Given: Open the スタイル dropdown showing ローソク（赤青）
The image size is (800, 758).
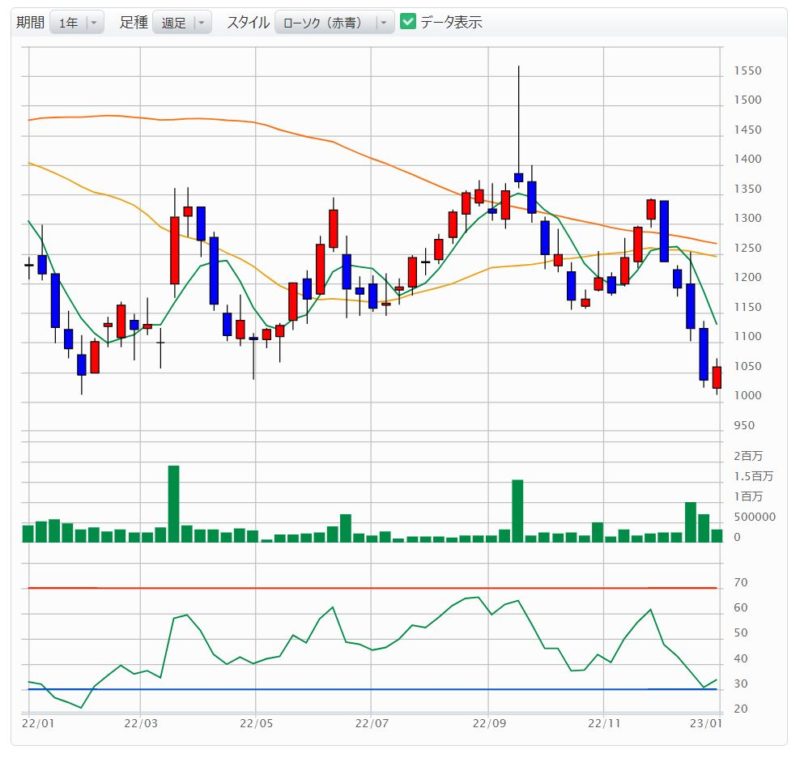Looking at the screenshot, I should (x=334, y=23).
